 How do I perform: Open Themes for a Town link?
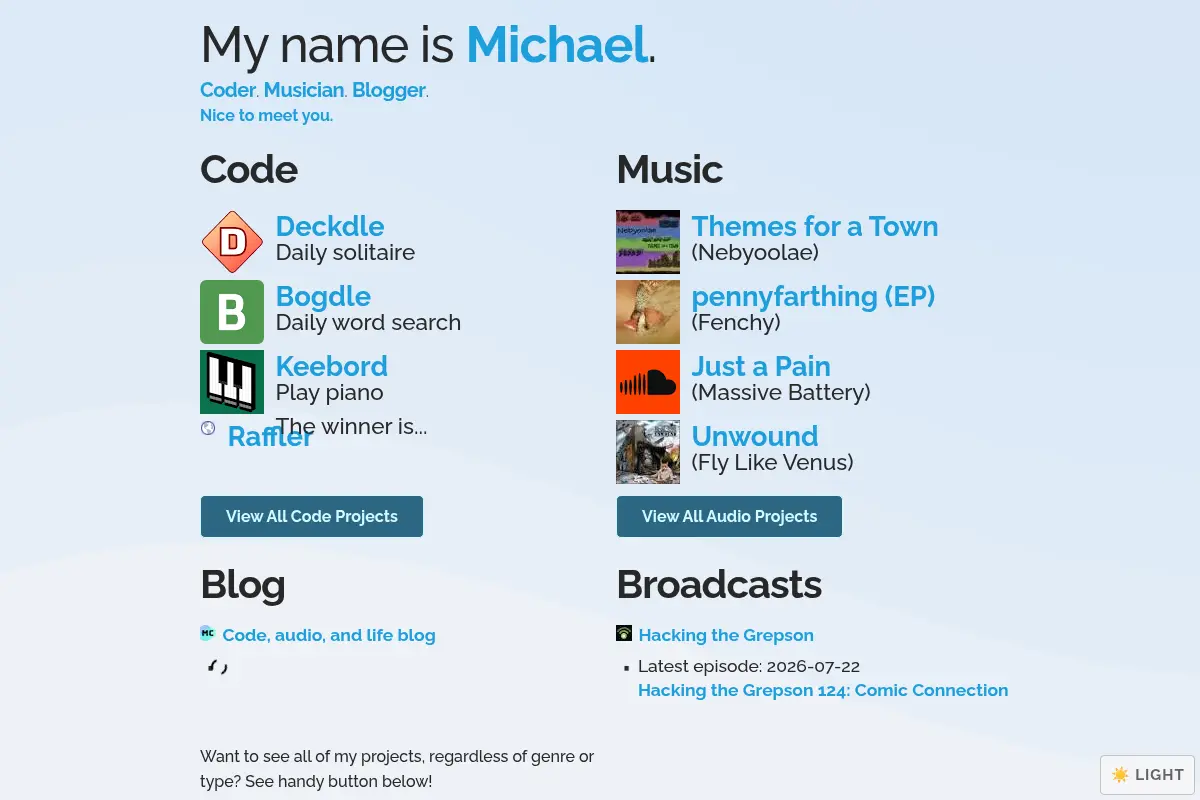[x=815, y=226]
